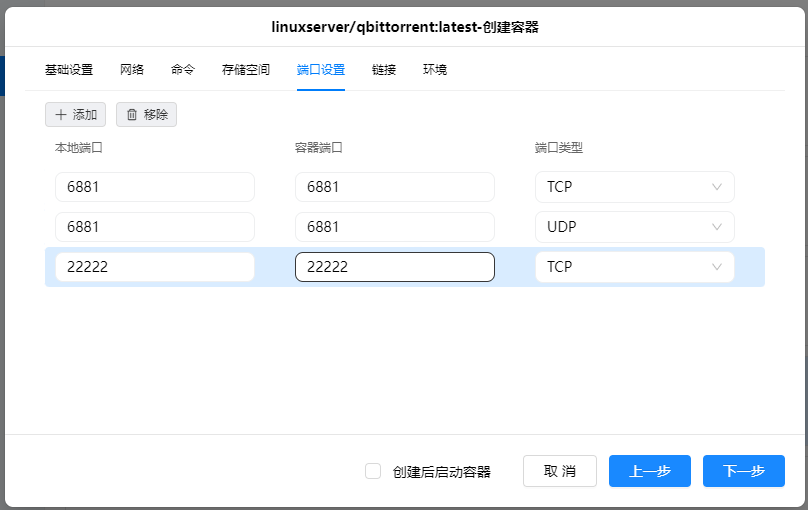Enable the 创建后启动容器 checkbox
Viewport: 808px width, 510px height.
(x=373, y=471)
